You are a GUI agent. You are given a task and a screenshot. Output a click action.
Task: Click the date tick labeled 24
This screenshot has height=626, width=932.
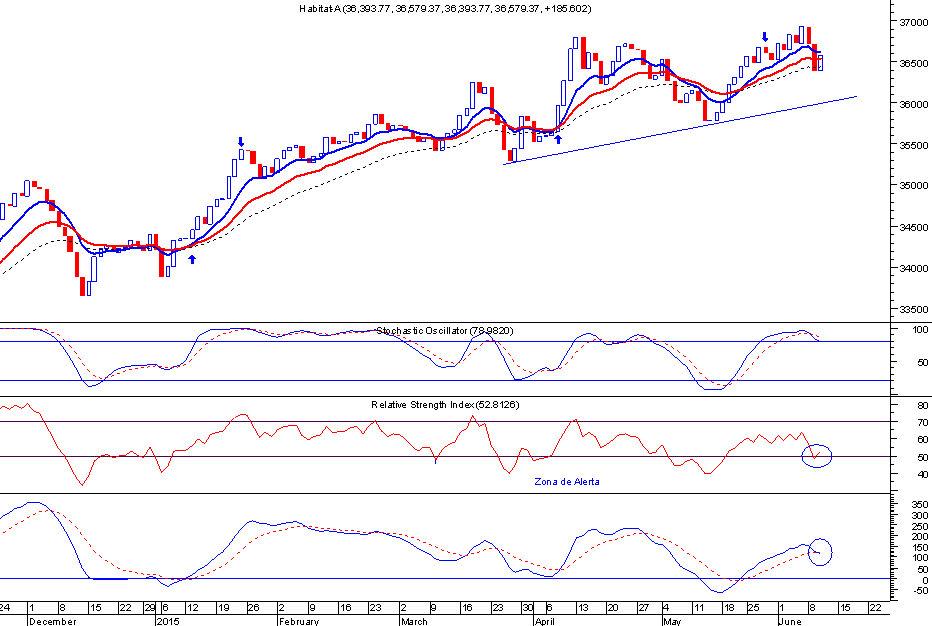(5, 608)
